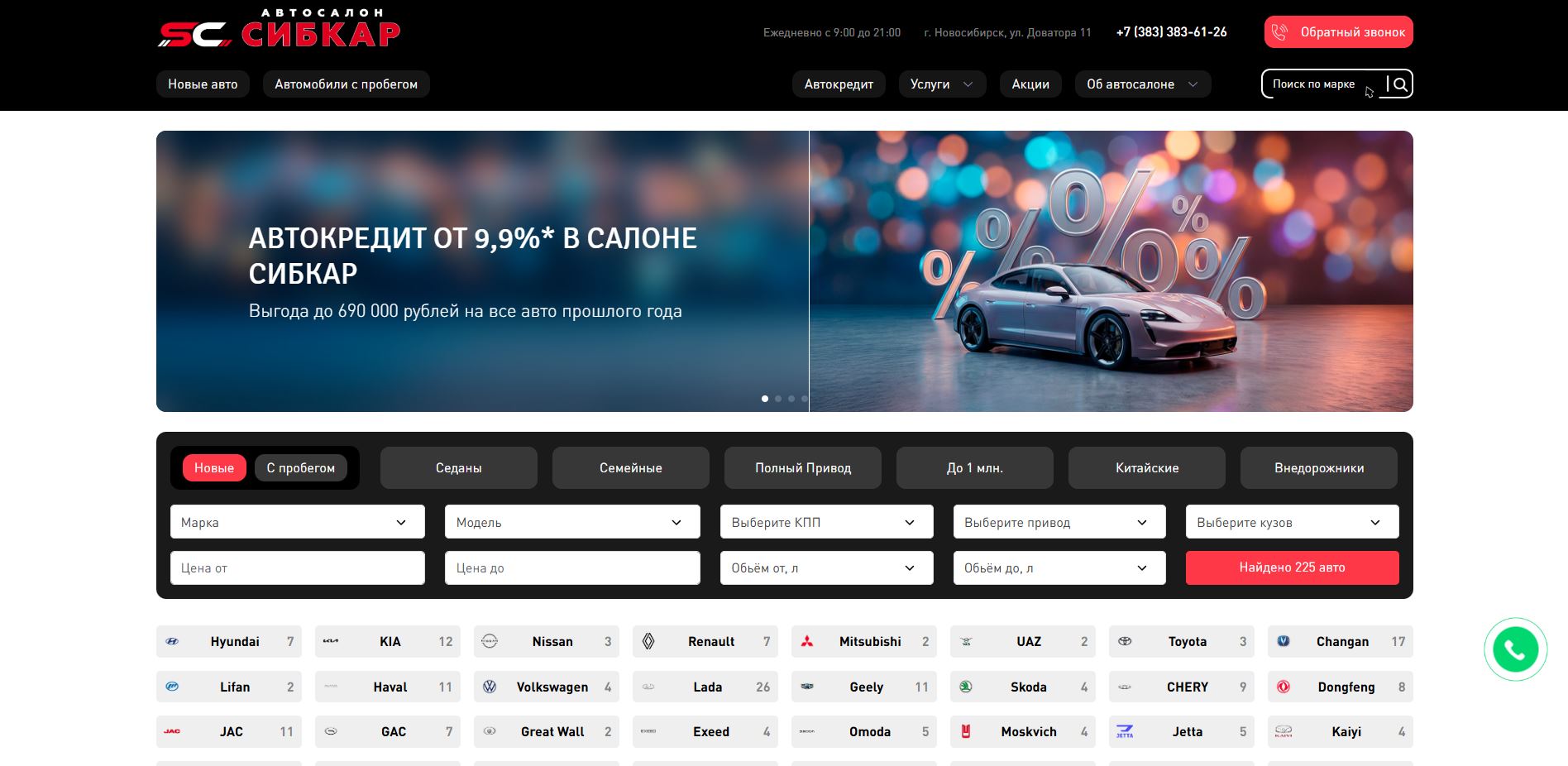Click the KIA brand logo icon
Image resolution: width=1568 pixels, height=766 pixels.
click(331, 641)
